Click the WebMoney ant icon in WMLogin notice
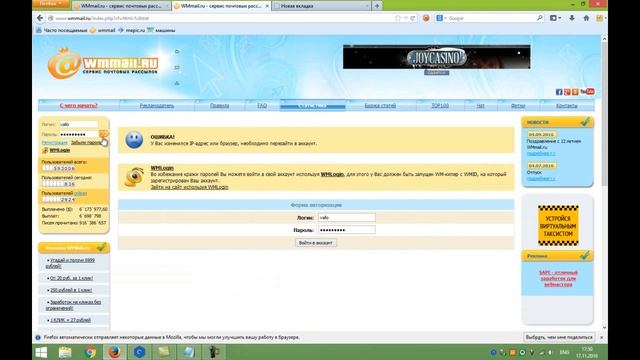 pyautogui.click(x=134, y=177)
